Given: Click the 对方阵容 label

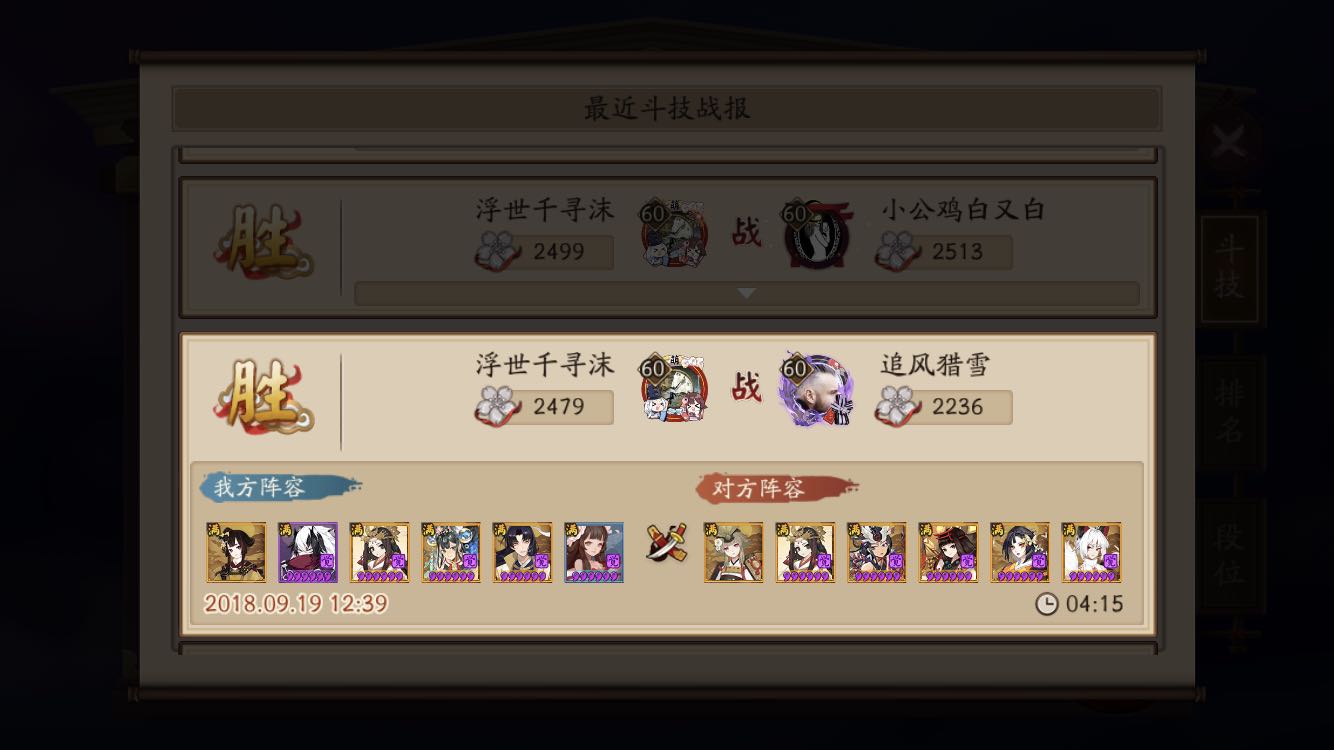Looking at the screenshot, I should coord(757,488).
